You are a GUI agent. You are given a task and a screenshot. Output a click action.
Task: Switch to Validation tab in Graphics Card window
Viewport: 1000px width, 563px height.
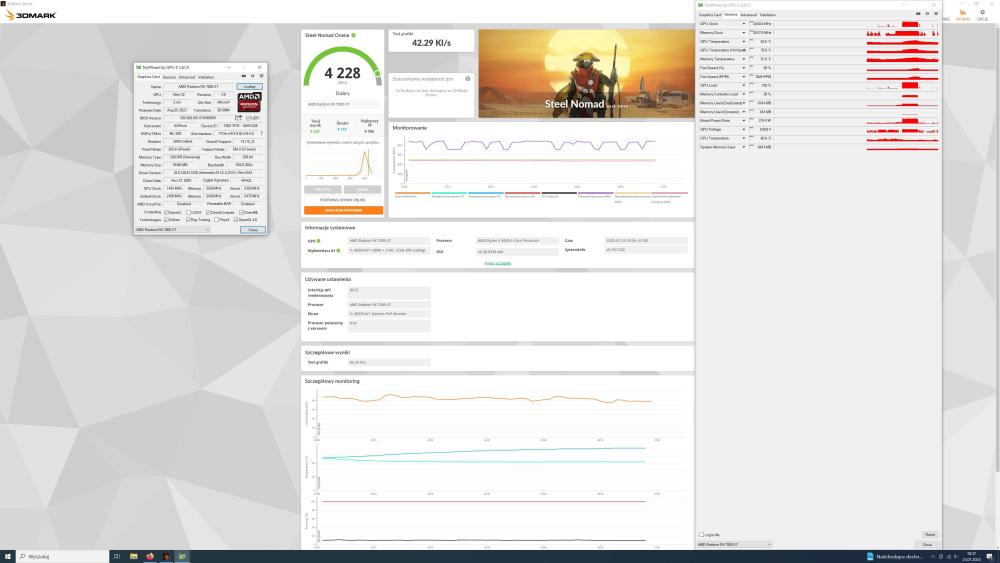tap(206, 77)
